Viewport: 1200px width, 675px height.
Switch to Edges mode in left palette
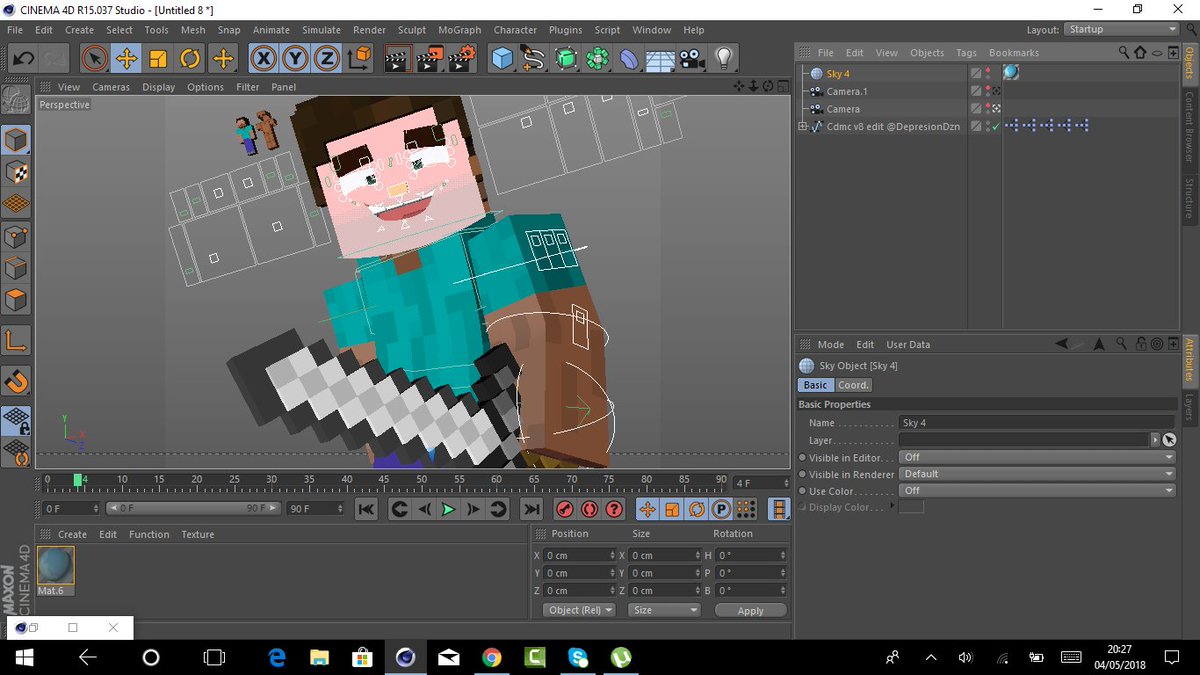pyautogui.click(x=16, y=268)
